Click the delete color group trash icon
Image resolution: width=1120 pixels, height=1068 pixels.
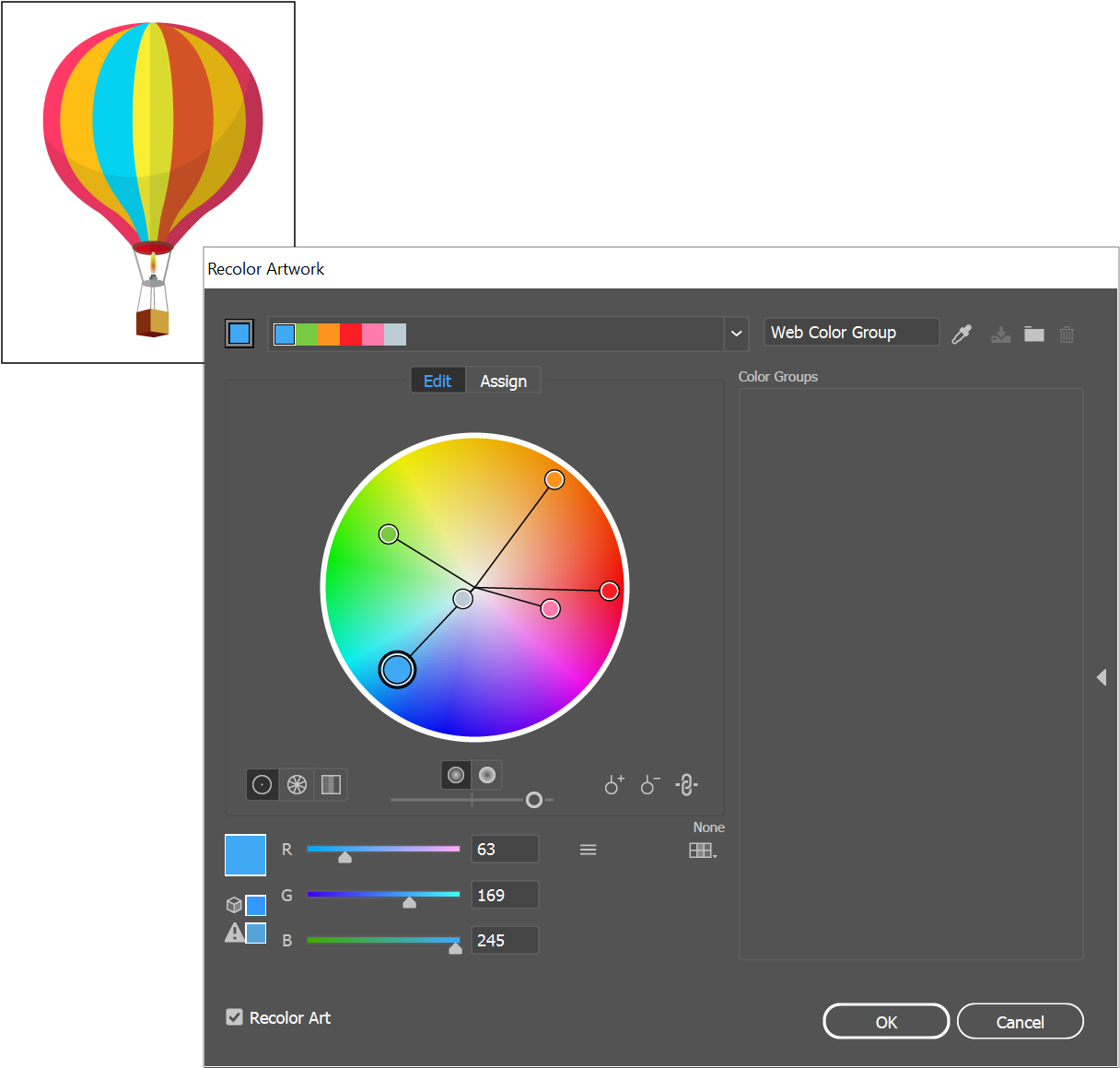[x=1067, y=334]
